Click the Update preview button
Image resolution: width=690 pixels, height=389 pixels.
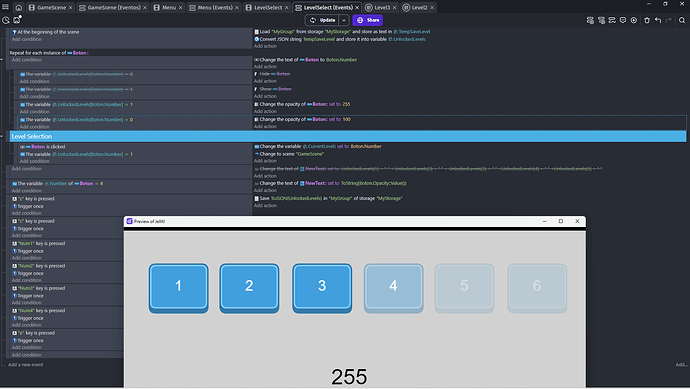[x=323, y=20]
